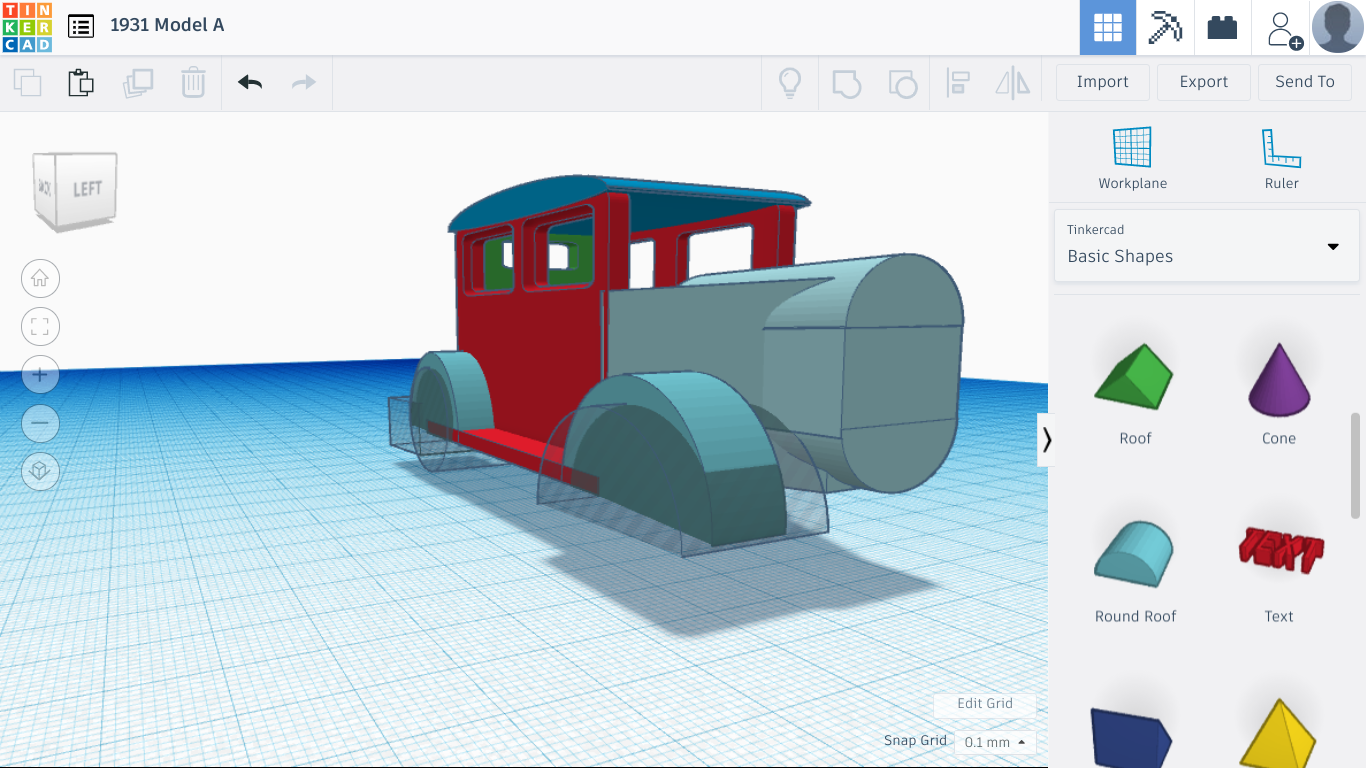1366x768 pixels.
Task: Click the shapes panel scrollbar
Action: [x=1356, y=465]
